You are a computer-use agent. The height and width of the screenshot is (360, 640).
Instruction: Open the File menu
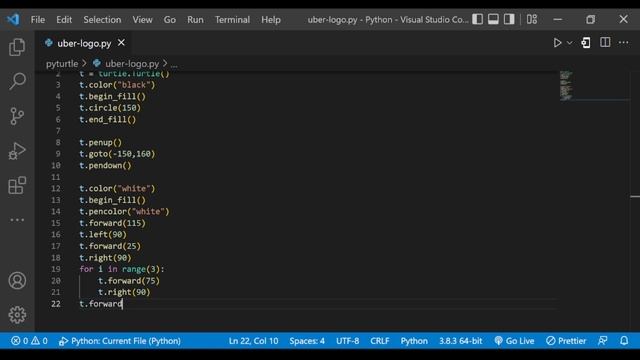click(x=38, y=20)
